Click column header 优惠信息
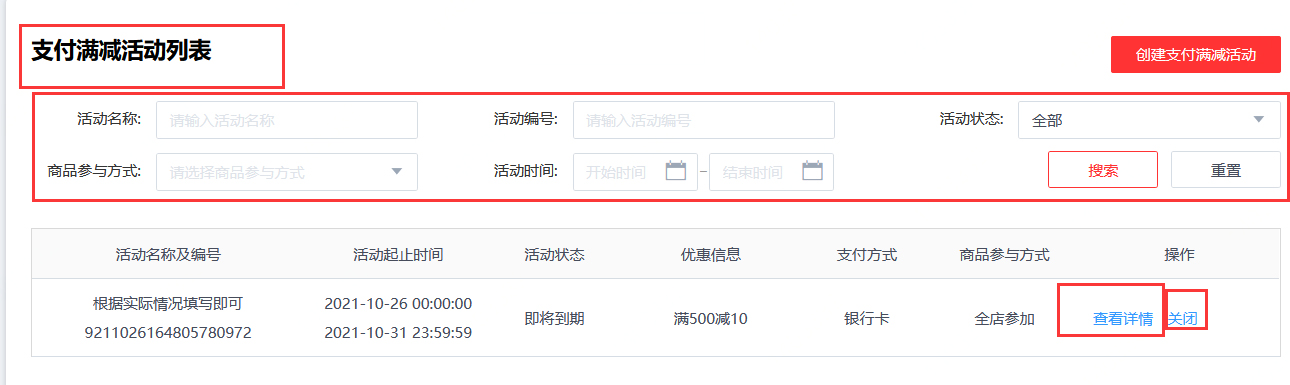Viewport: 1290px width, 385px height. [711, 255]
